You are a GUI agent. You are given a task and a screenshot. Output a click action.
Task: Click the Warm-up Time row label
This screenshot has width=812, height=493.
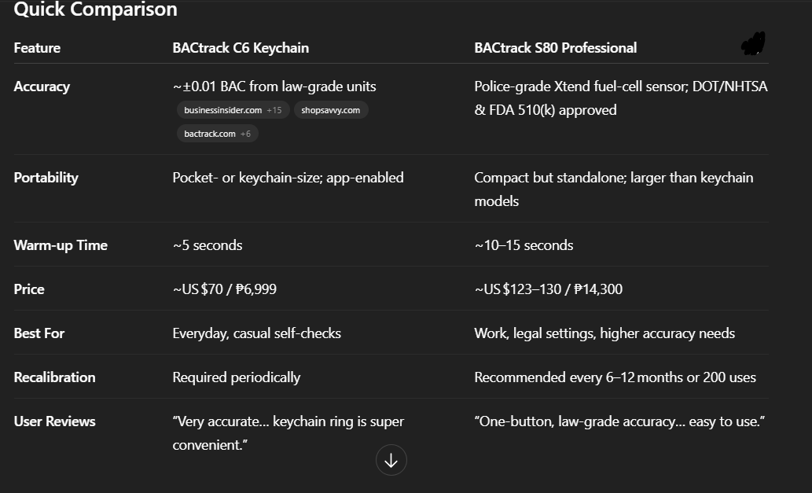tap(61, 245)
